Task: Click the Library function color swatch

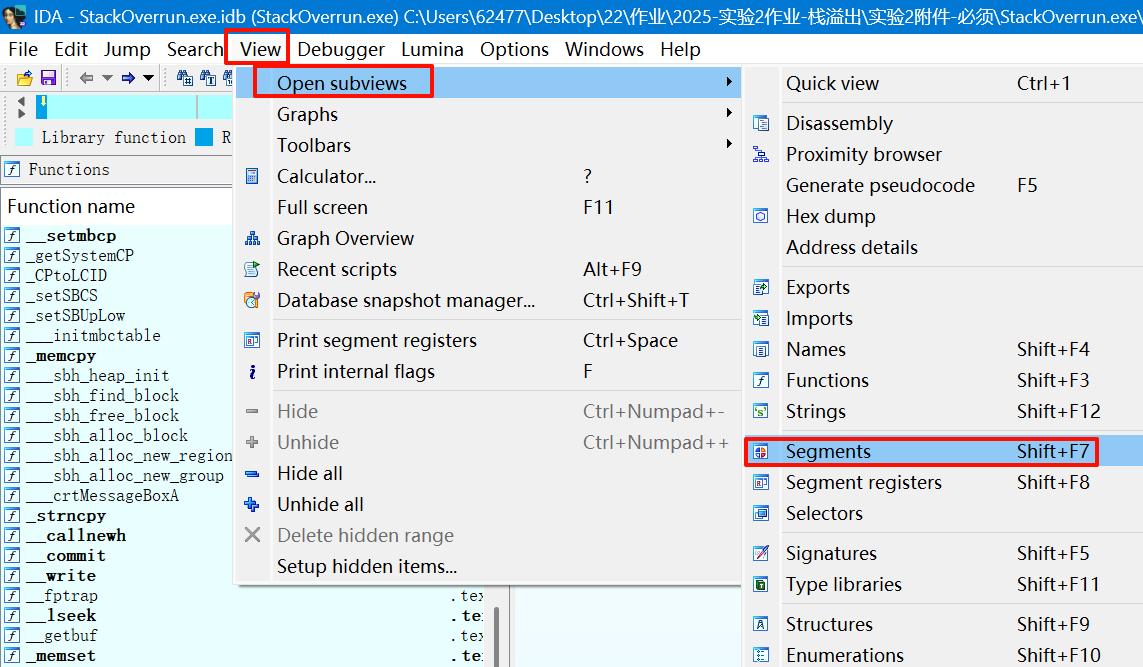Action: coord(24,137)
